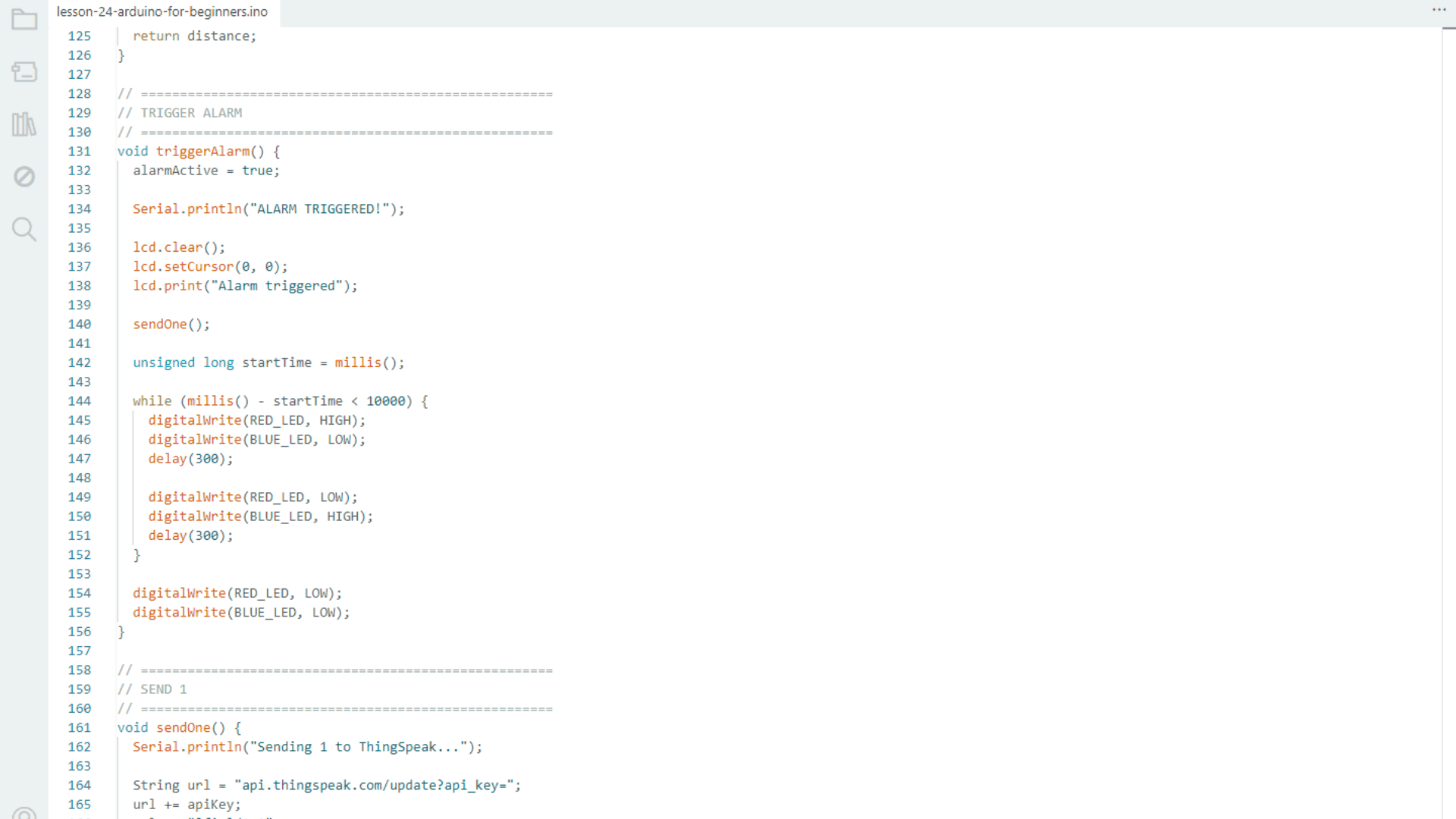Click lcd.print("Alarm triggered") line
The height and width of the screenshot is (819, 1456).
[245, 286]
